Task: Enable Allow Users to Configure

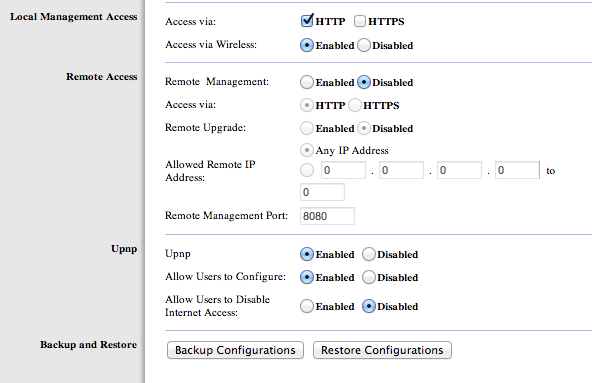Action: [x=307, y=277]
